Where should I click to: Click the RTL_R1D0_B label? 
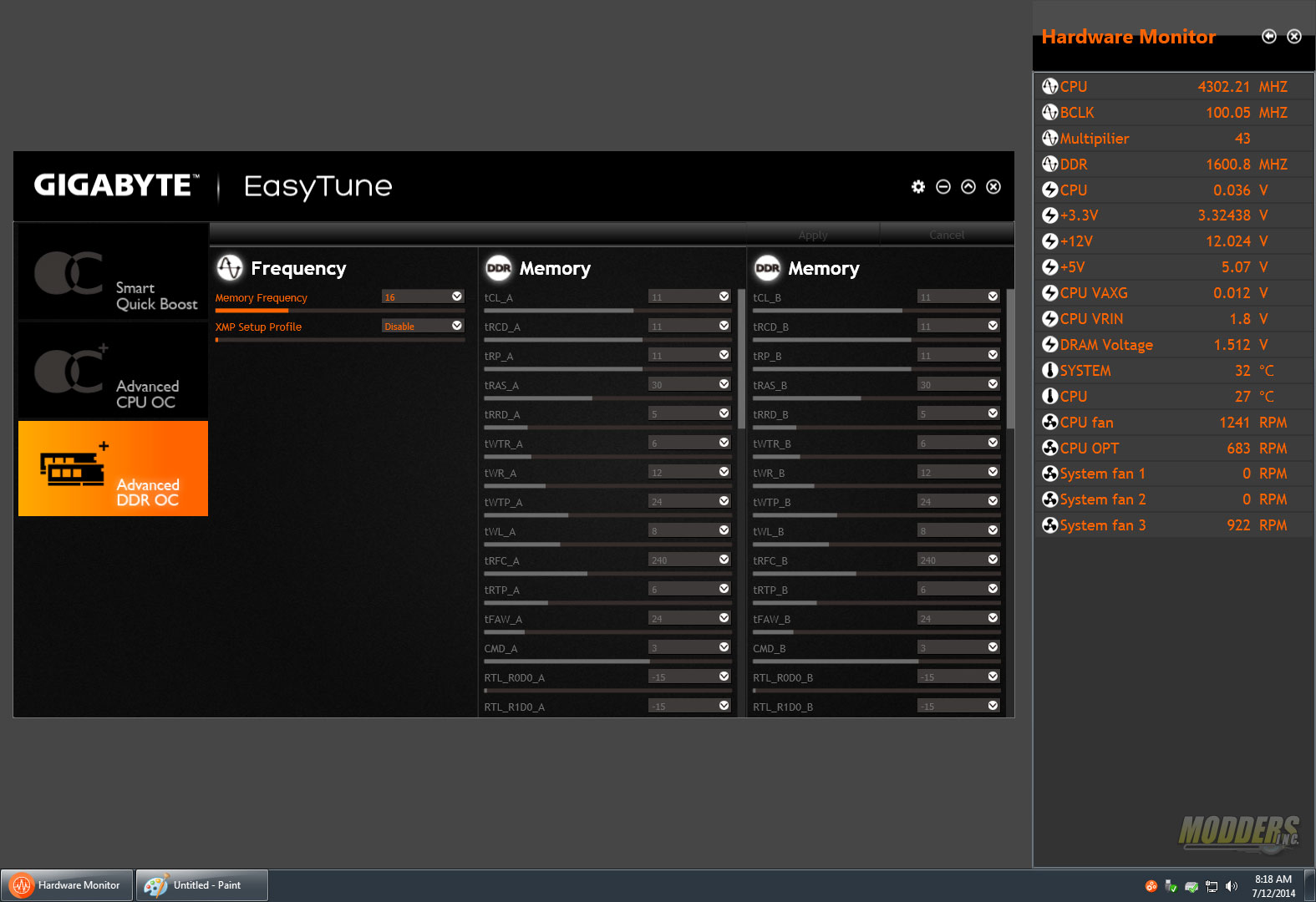click(783, 707)
